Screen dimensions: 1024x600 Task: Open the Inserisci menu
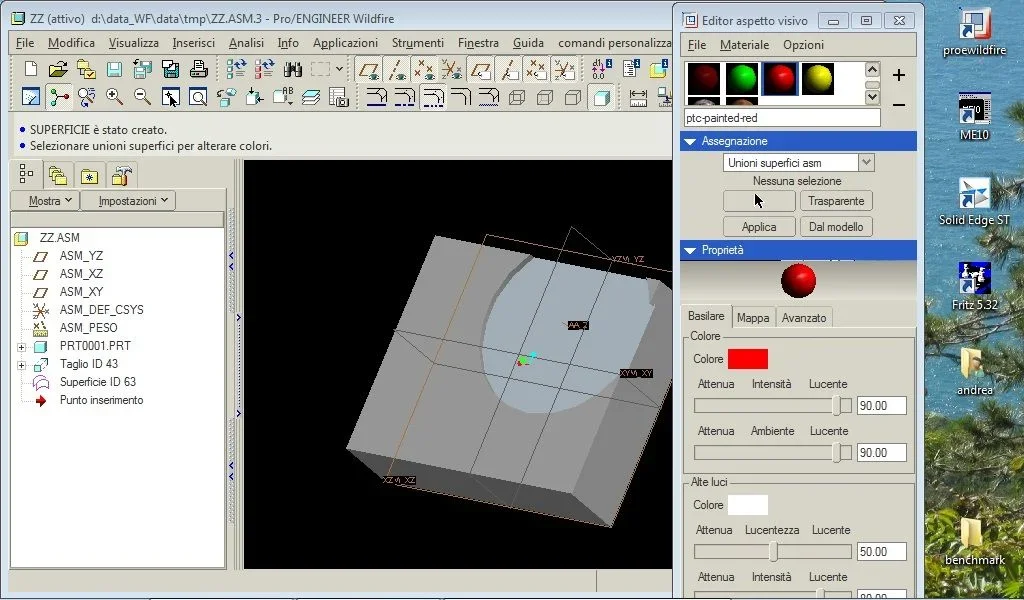click(193, 43)
